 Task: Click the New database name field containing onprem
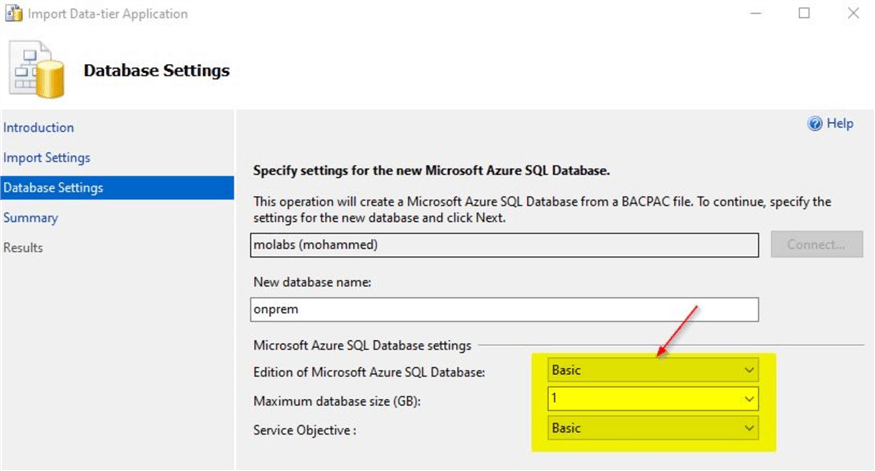tap(505, 310)
